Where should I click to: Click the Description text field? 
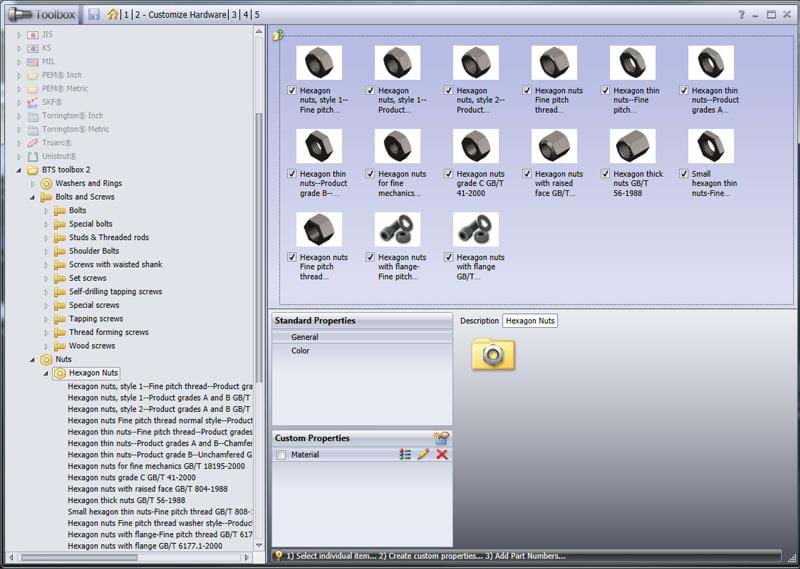[x=529, y=321]
